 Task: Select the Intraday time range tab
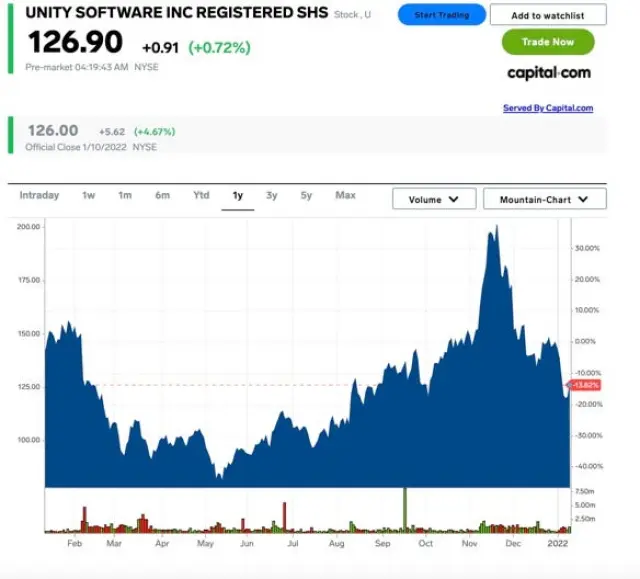point(39,196)
